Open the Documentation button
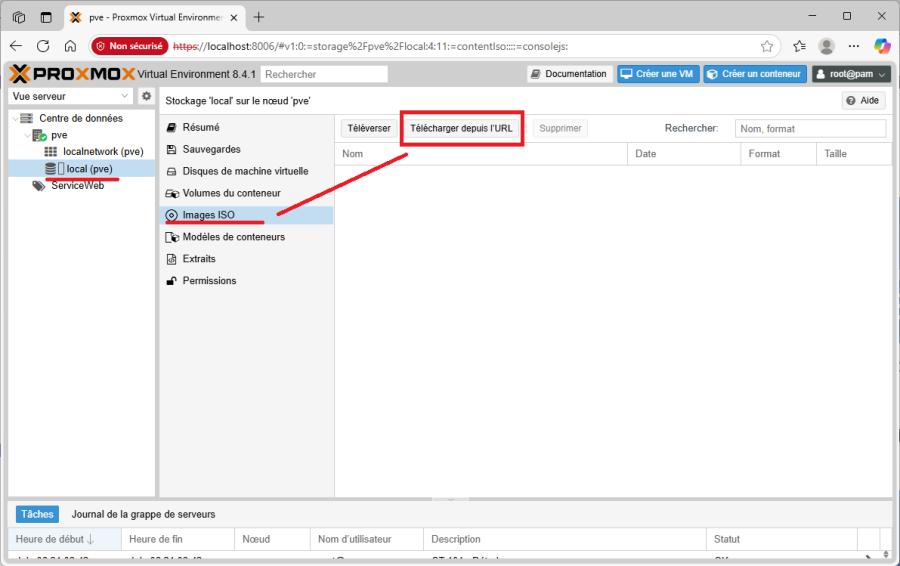This screenshot has width=900, height=566. click(x=569, y=73)
